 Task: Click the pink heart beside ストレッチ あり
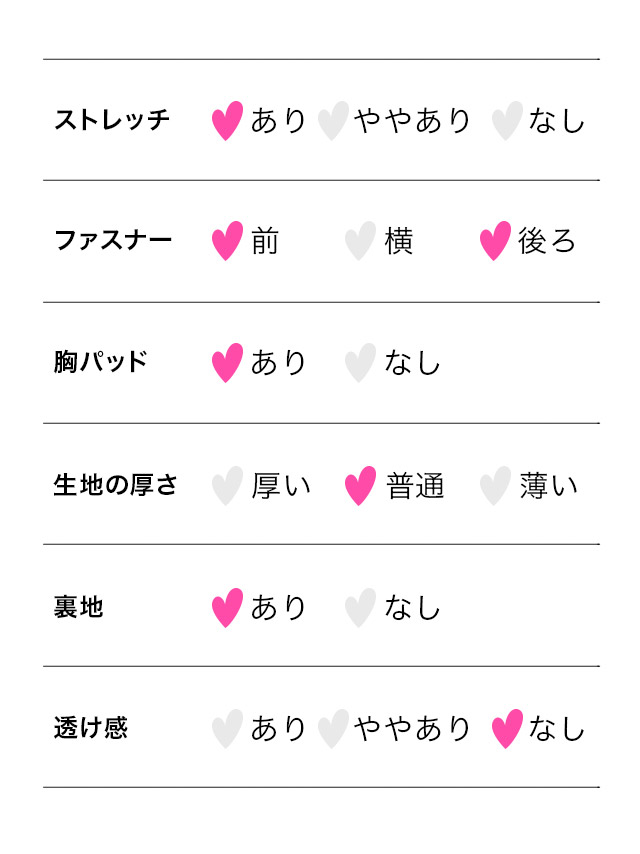click(x=228, y=121)
